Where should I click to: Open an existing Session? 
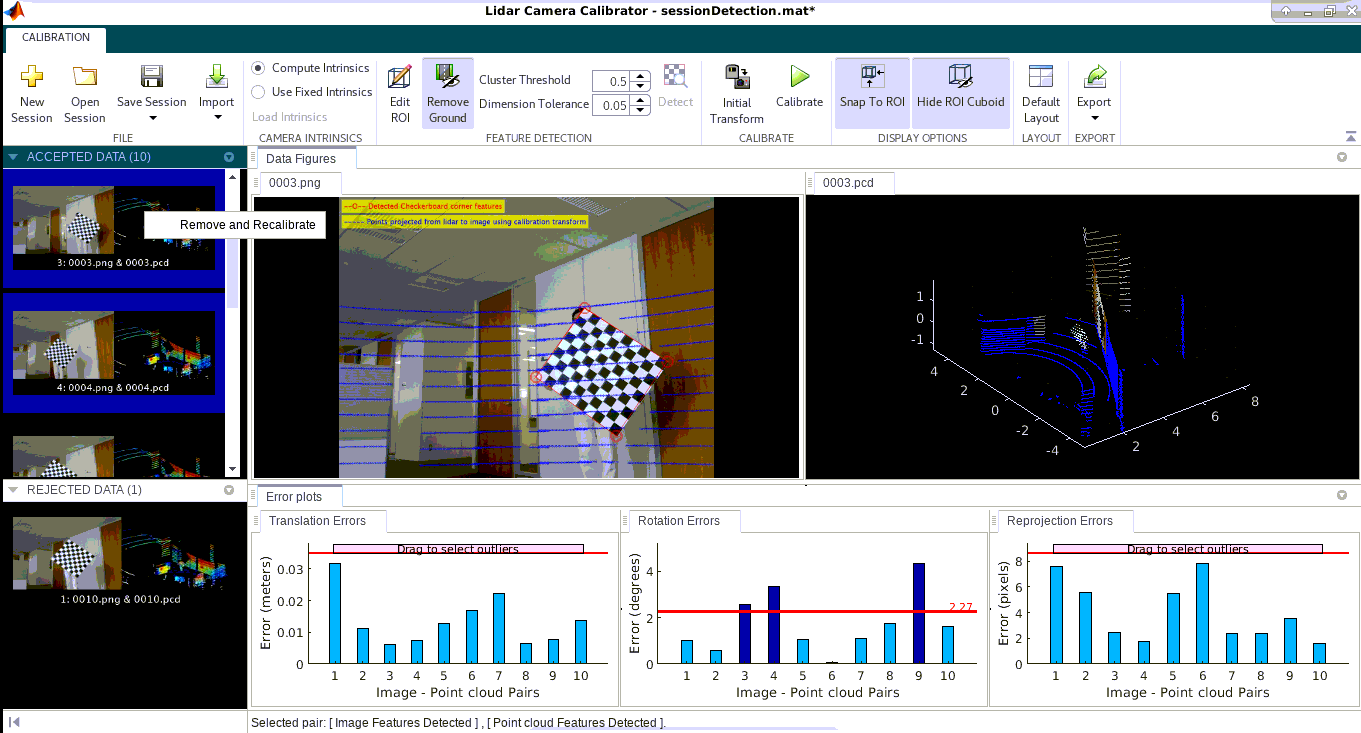pyautogui.click(x=84, y=90)
